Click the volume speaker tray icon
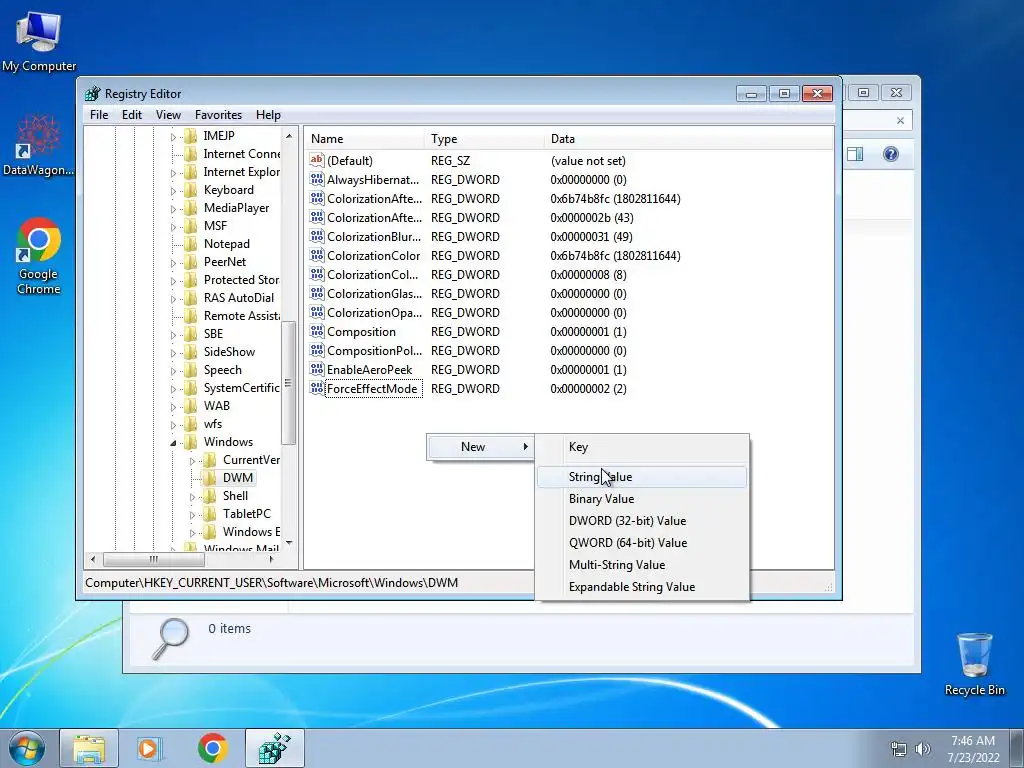 [x=922, y=749]
